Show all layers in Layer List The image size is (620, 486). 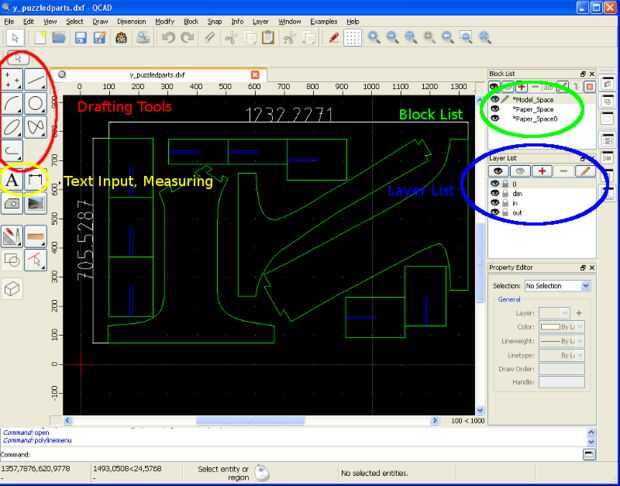(x=498, y=171)
